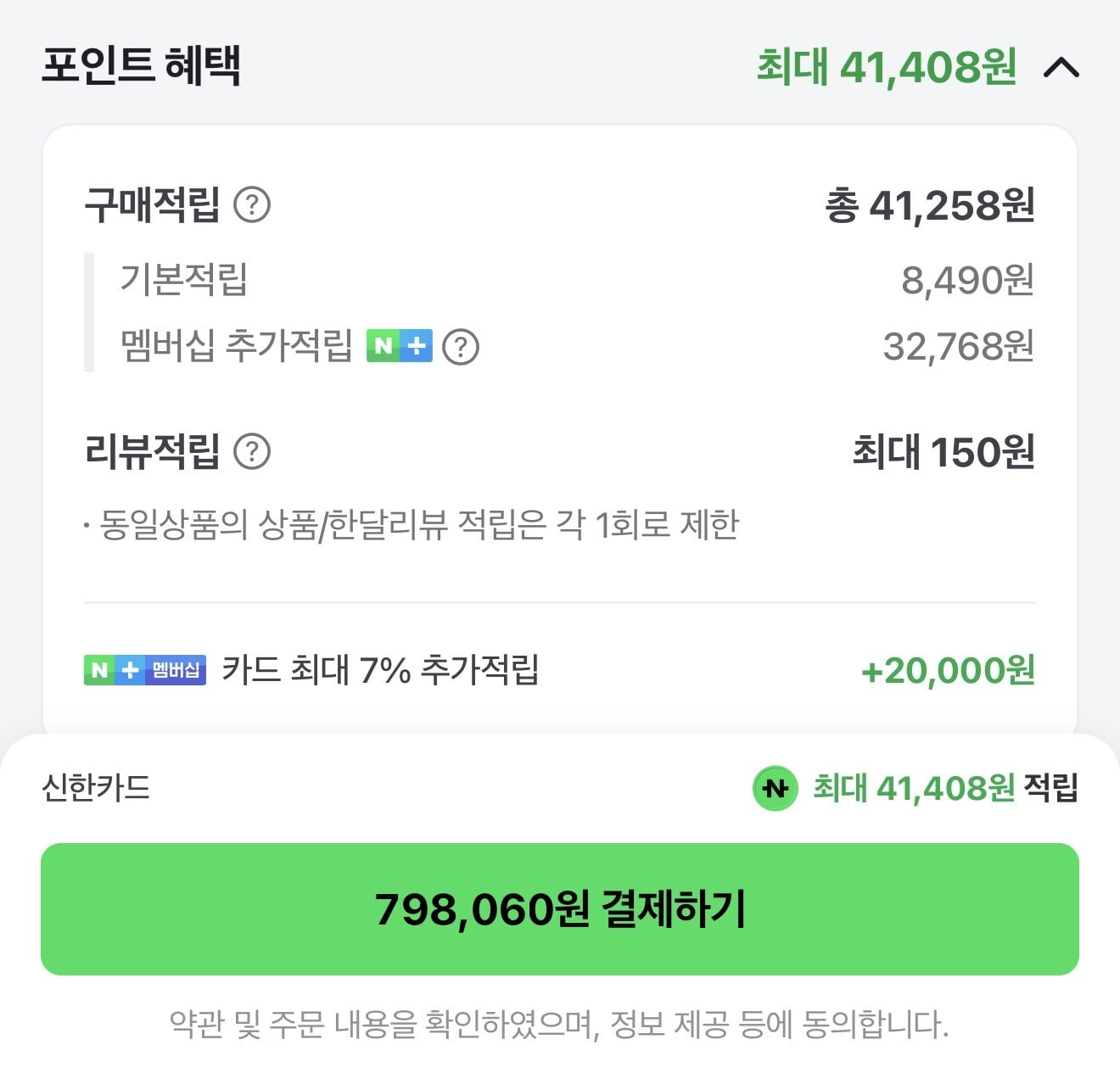Tap the 리뷰적립 최대 150원 amount

pyautogui.click(x=944, y=452)
